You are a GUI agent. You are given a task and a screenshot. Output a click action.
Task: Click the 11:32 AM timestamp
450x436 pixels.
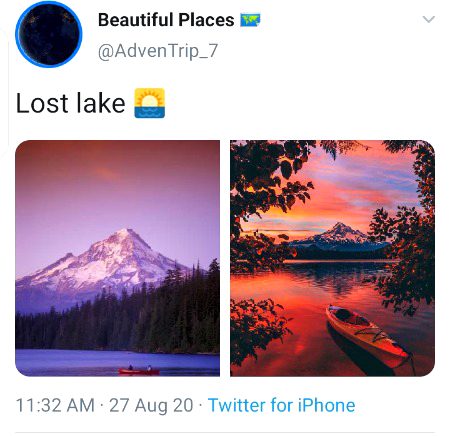pyautogui.click(x=55, y=405)
